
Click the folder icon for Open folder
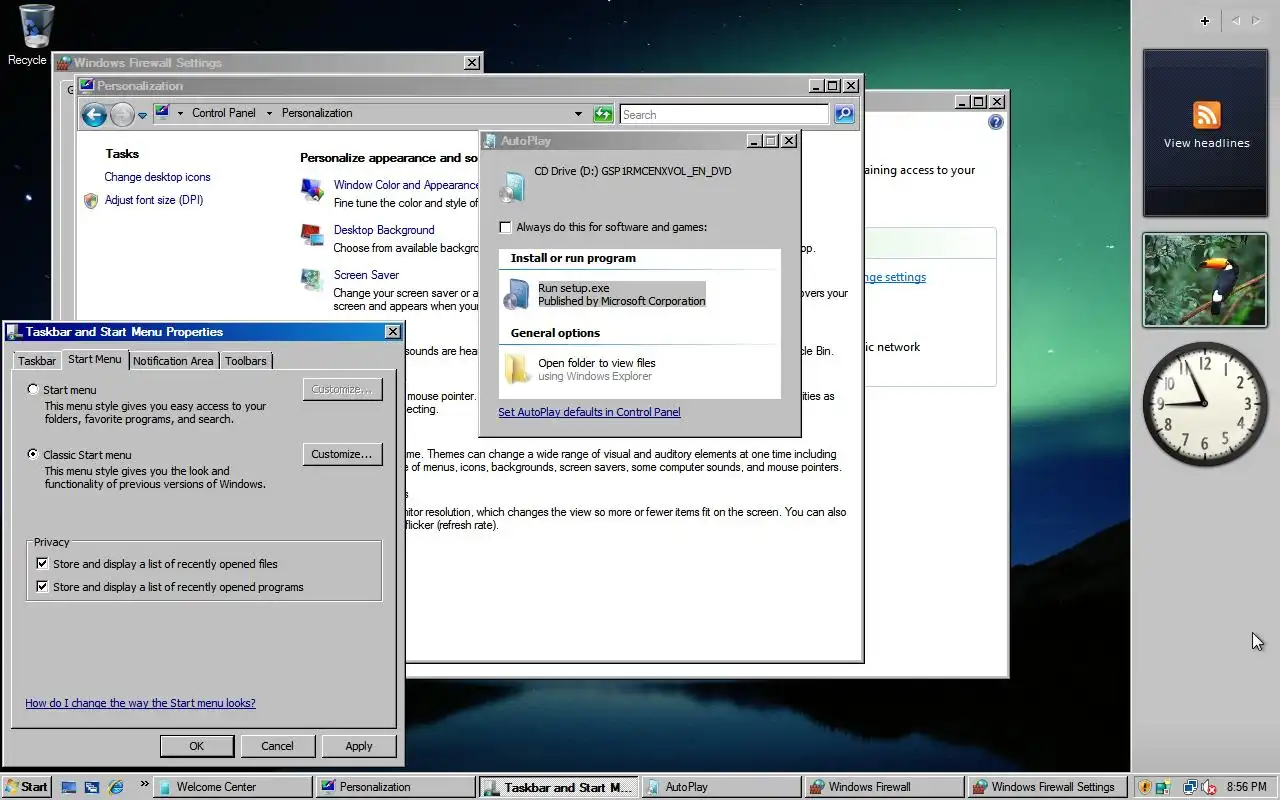click(x=517, y=369)
